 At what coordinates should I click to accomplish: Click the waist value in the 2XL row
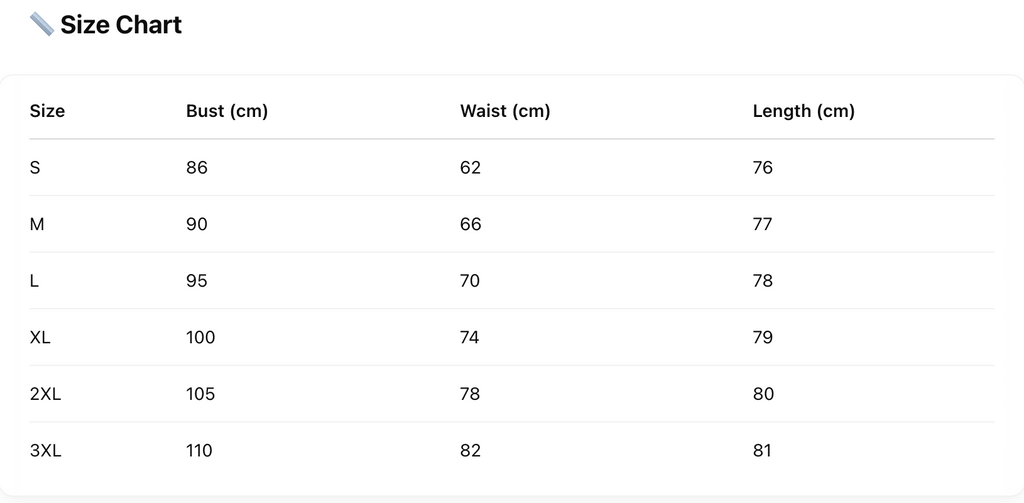[x=470, y=394]
